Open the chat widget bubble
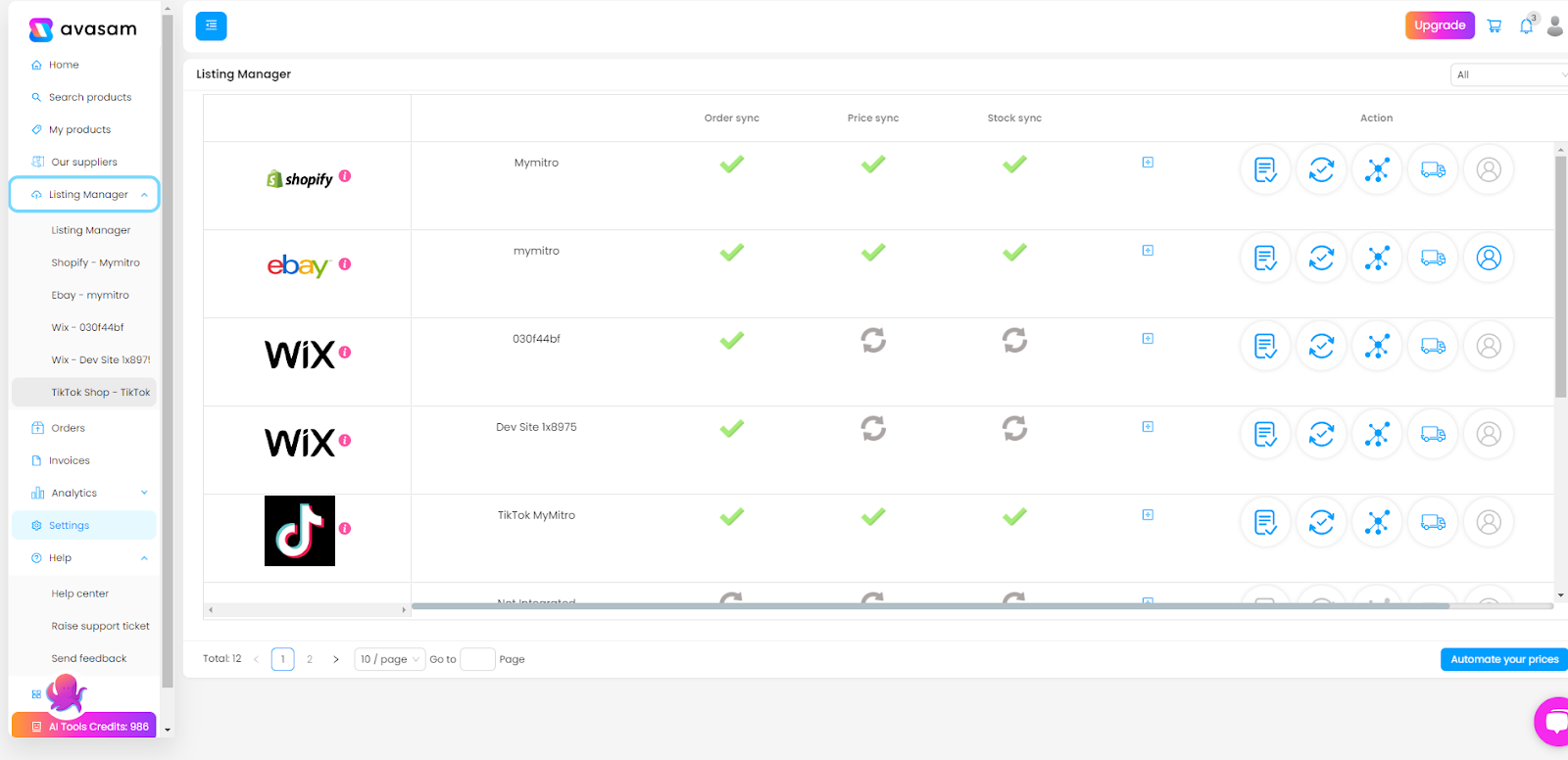The image size is (1568, 760). point(1552,722)
